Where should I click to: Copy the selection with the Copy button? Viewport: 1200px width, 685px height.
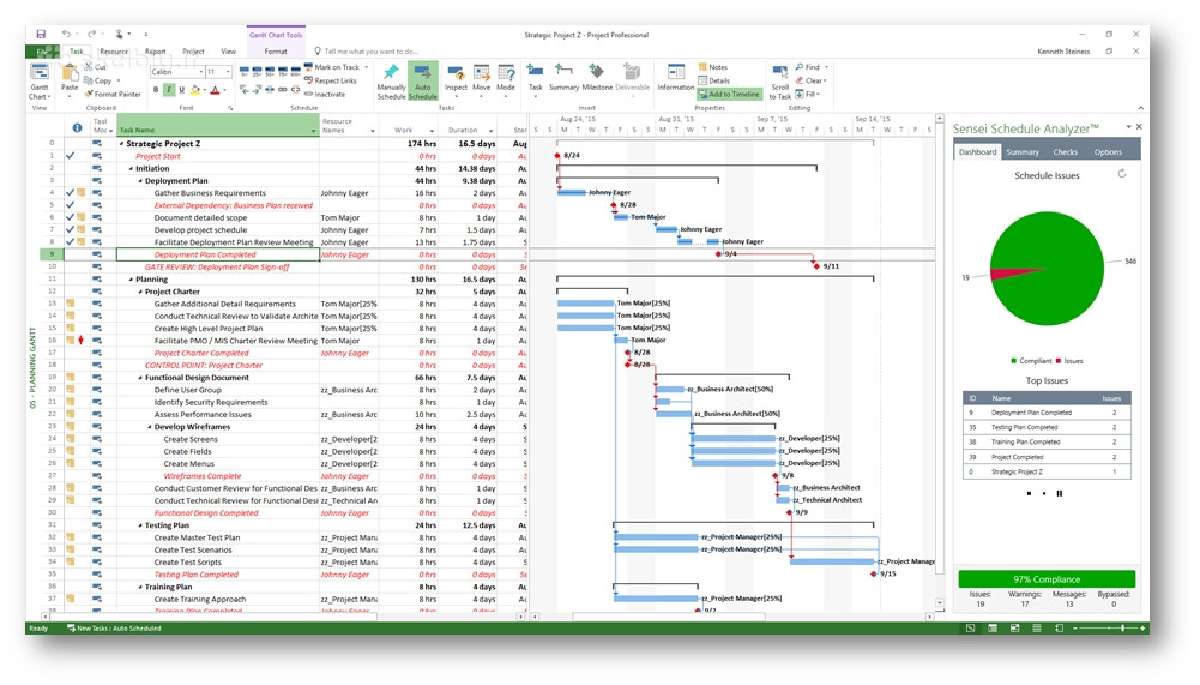pyautogui.click(x=99, y=81)
